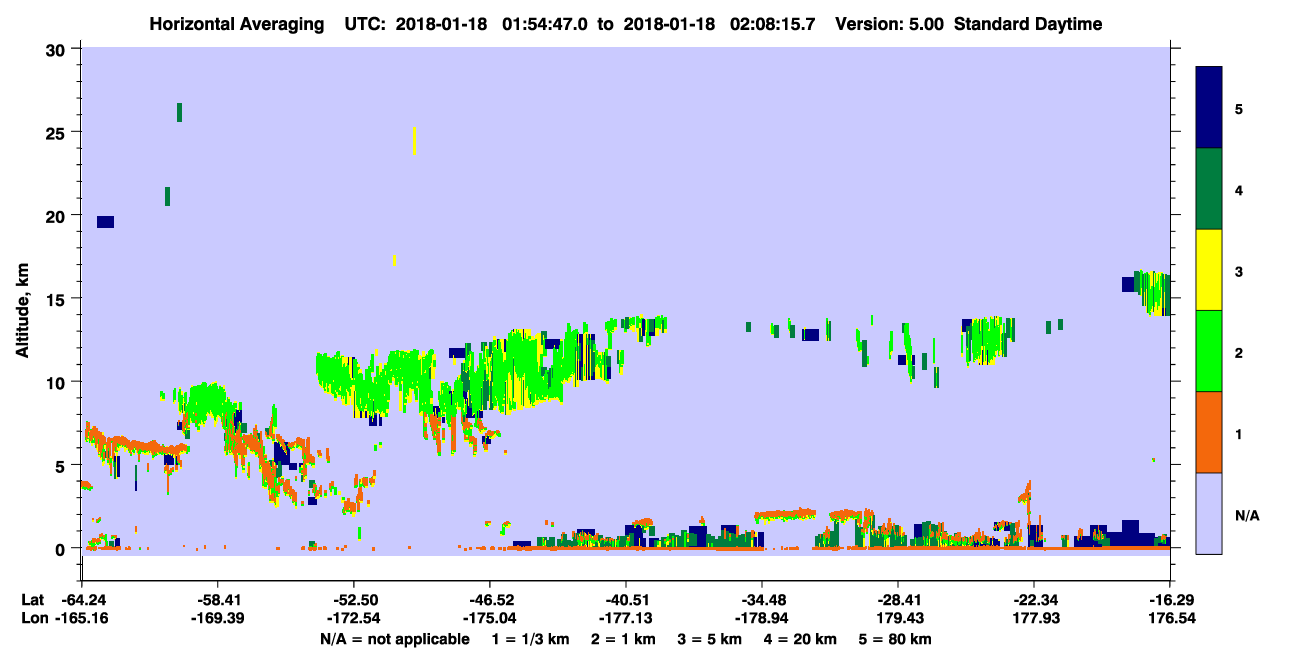Click the latitude value -58.41

(218, 600)
